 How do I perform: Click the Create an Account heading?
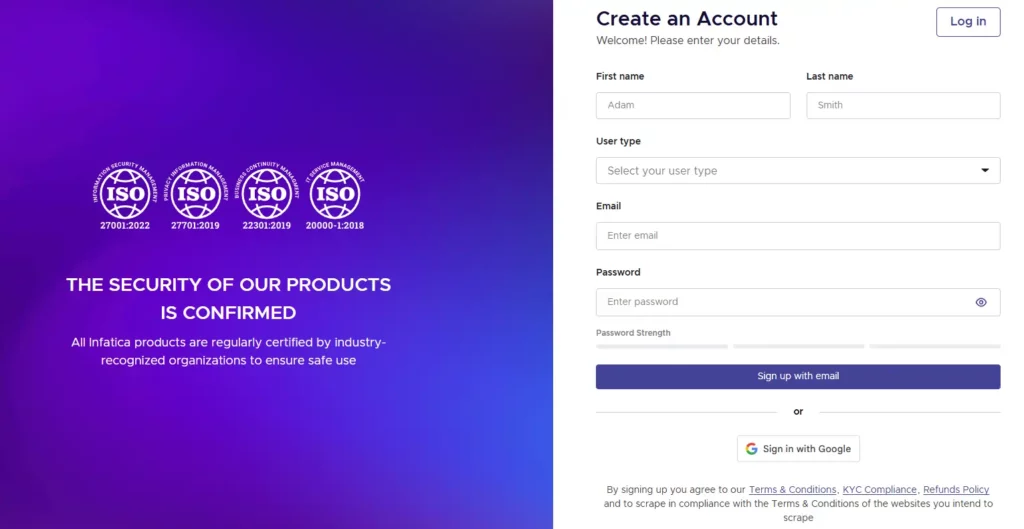(686, 18)
